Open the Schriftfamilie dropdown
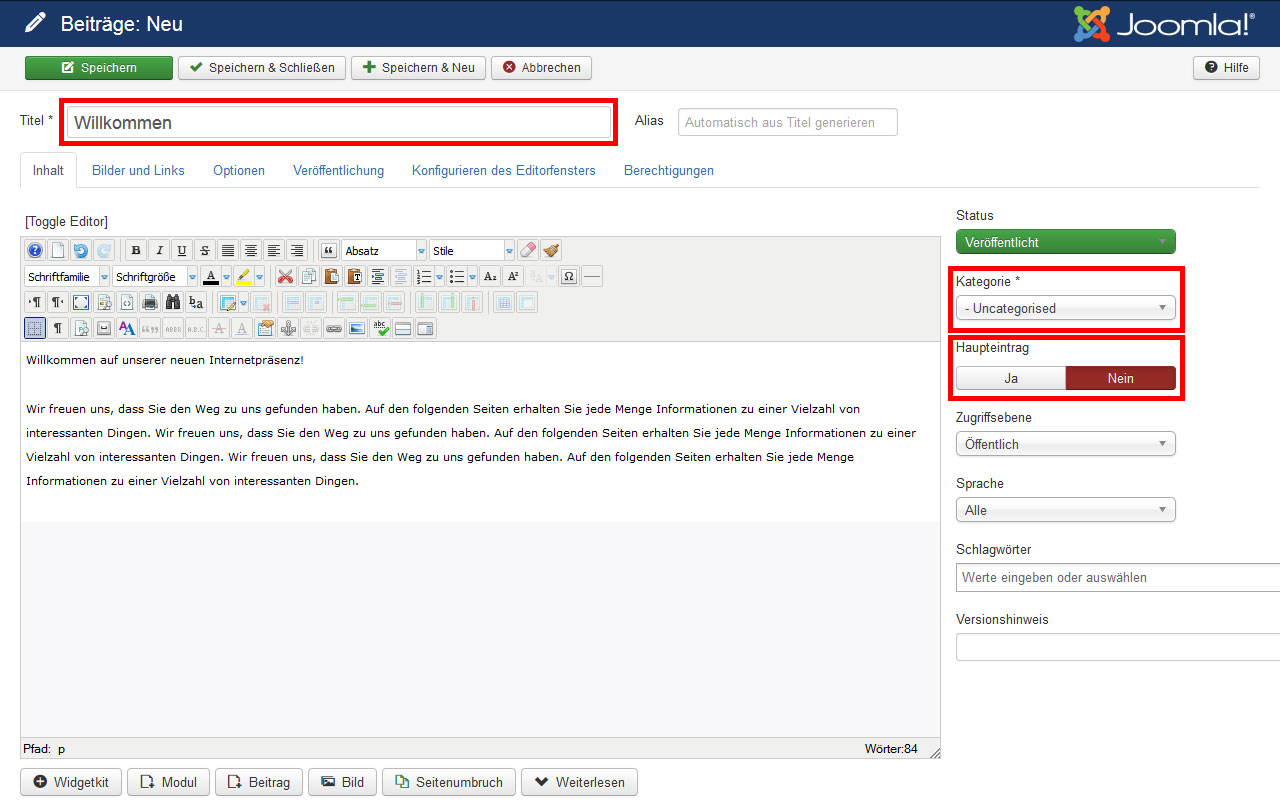 point(67,277)
